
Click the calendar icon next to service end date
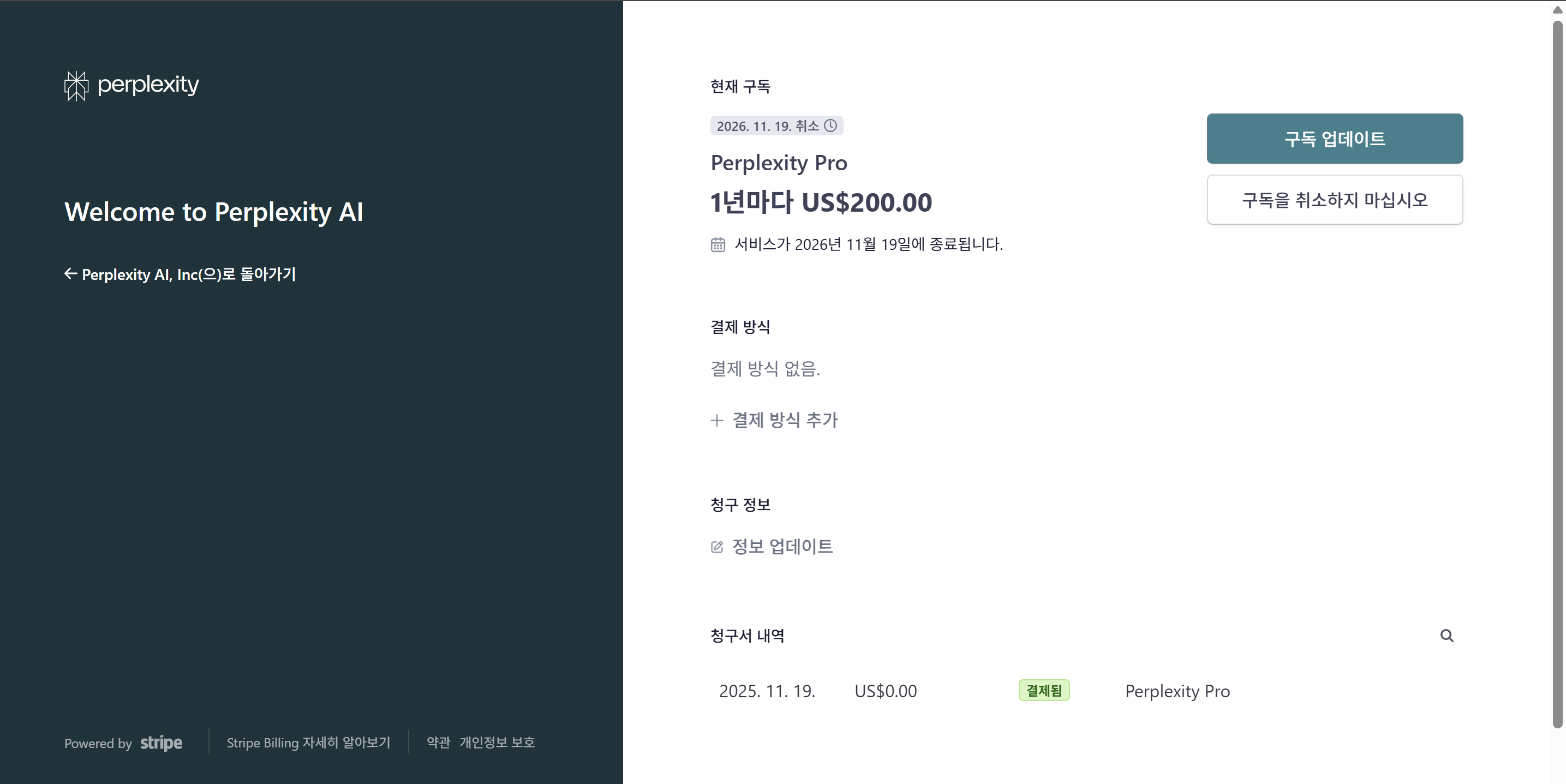coord(718,244)
